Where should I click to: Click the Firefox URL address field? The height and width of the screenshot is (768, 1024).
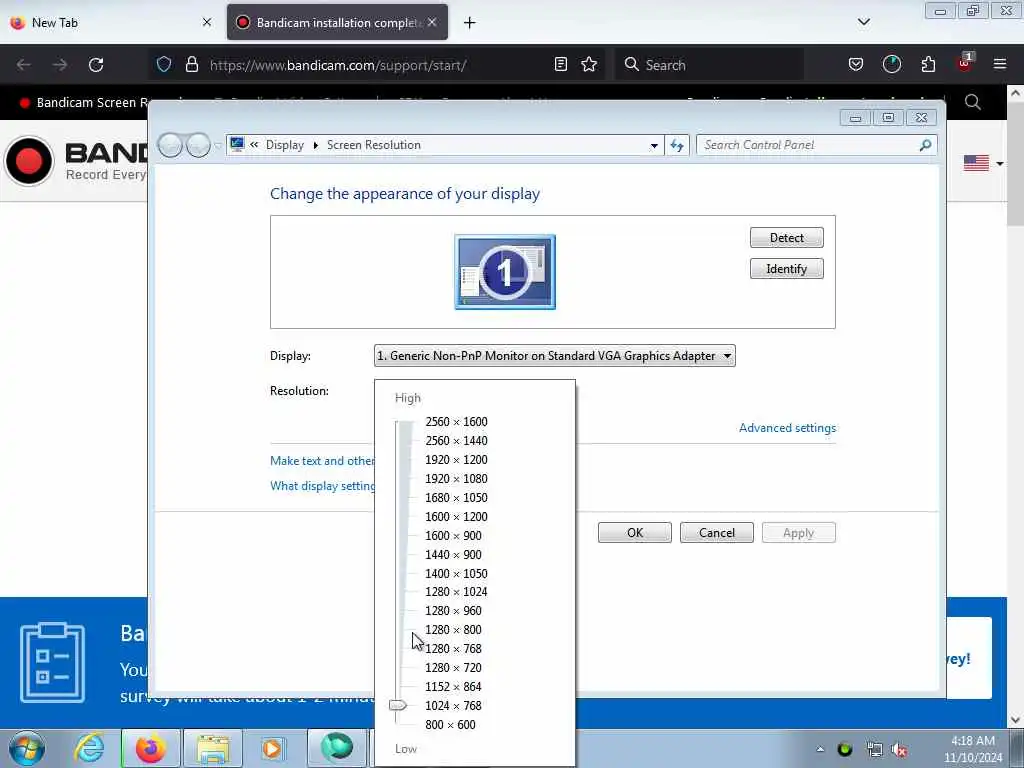pyautogui.click(x=379, y=65)
